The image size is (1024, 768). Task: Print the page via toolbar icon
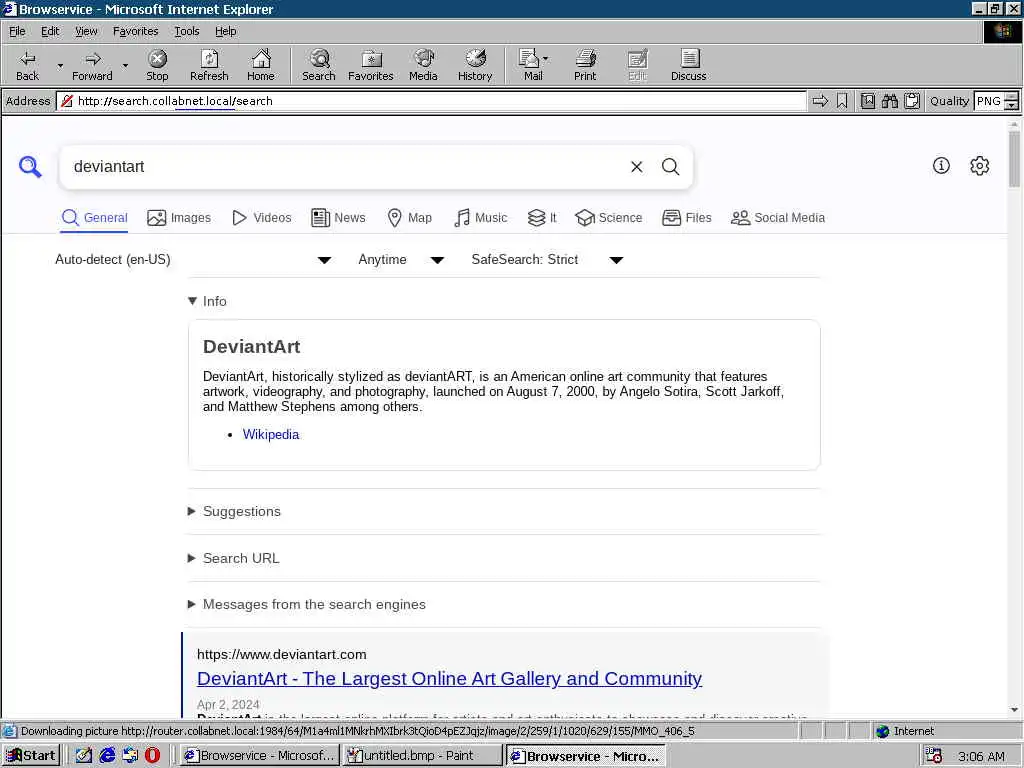(585, 65)
